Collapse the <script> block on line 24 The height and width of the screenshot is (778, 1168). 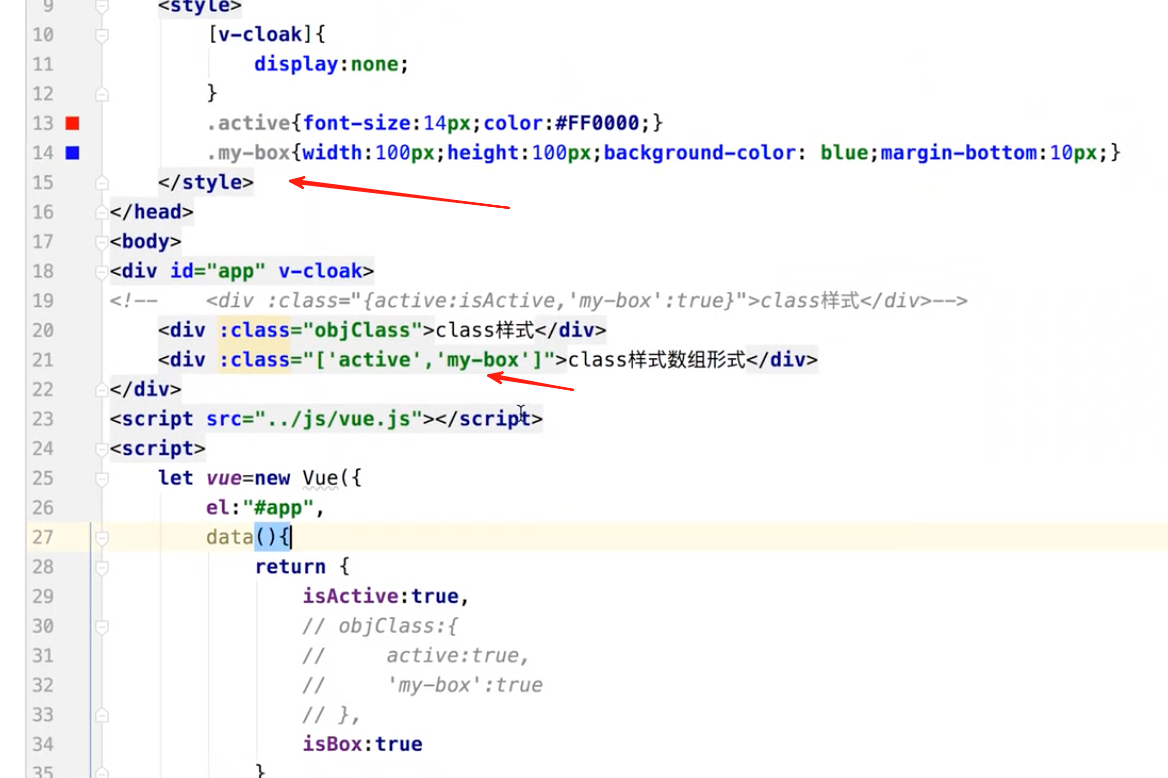point(102,449)
